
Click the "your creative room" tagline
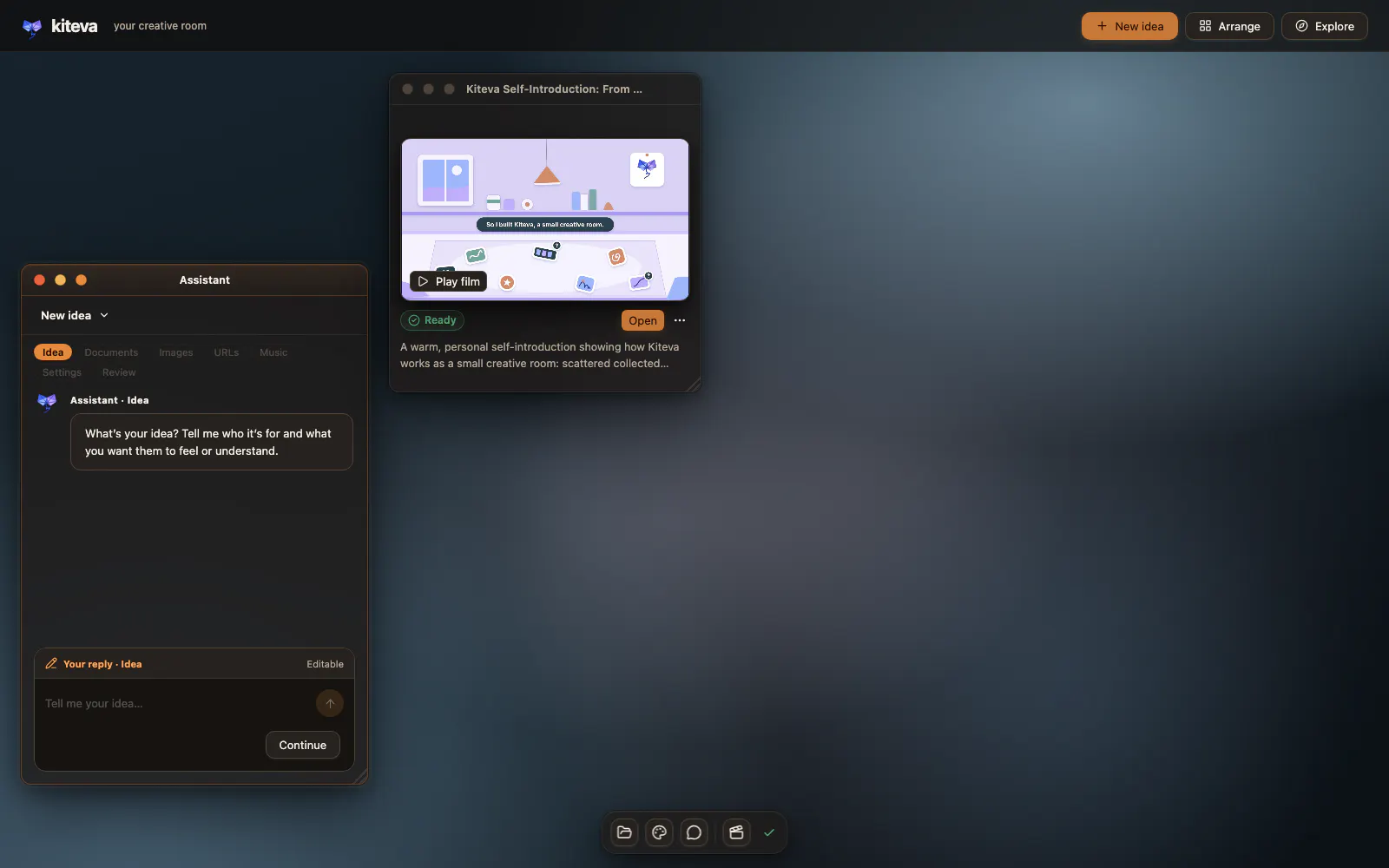[x=160, y=26]
